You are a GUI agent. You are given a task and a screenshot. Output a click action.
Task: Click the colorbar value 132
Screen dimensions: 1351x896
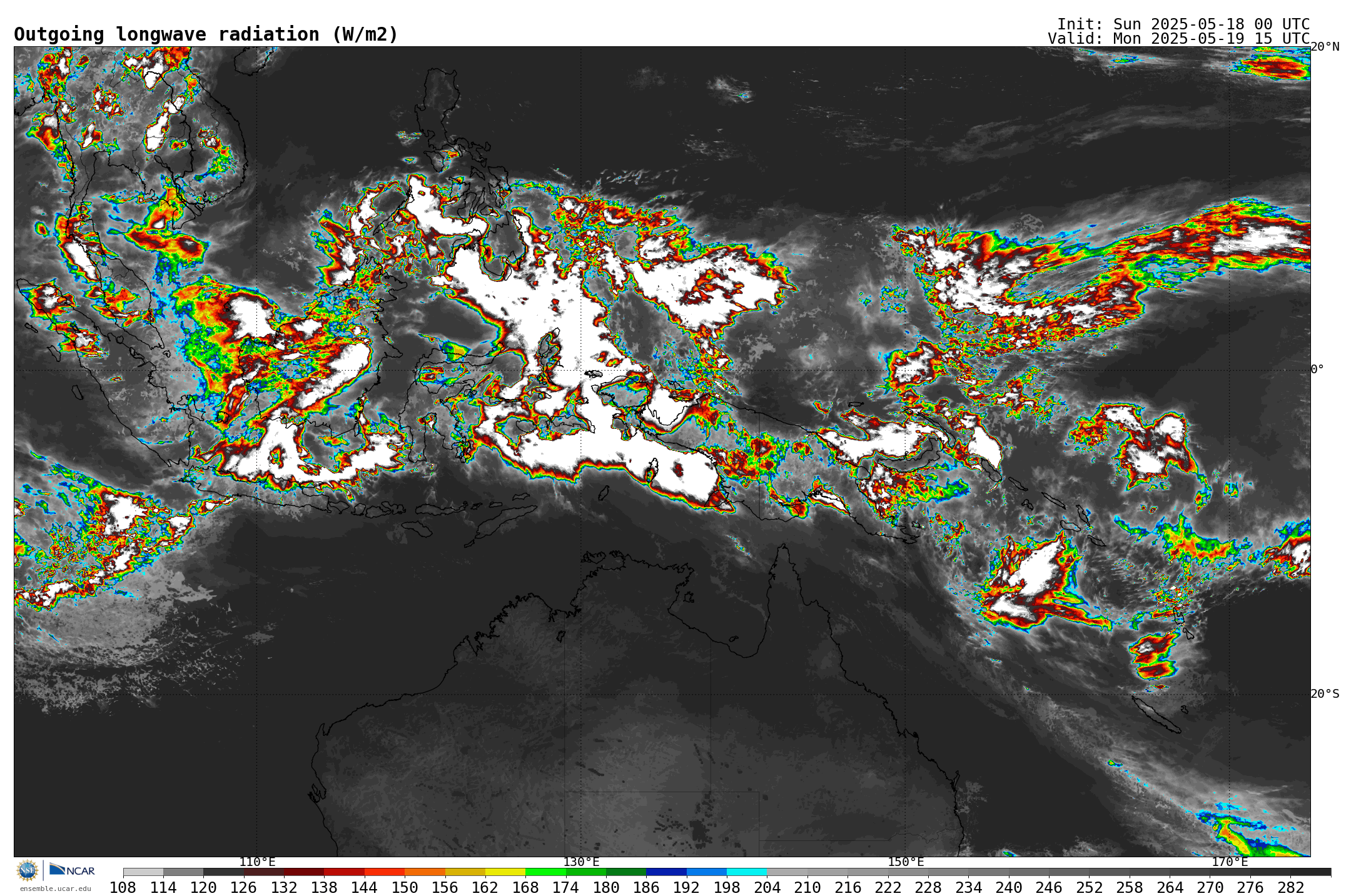pyautogui.click(x=284, y=888)
